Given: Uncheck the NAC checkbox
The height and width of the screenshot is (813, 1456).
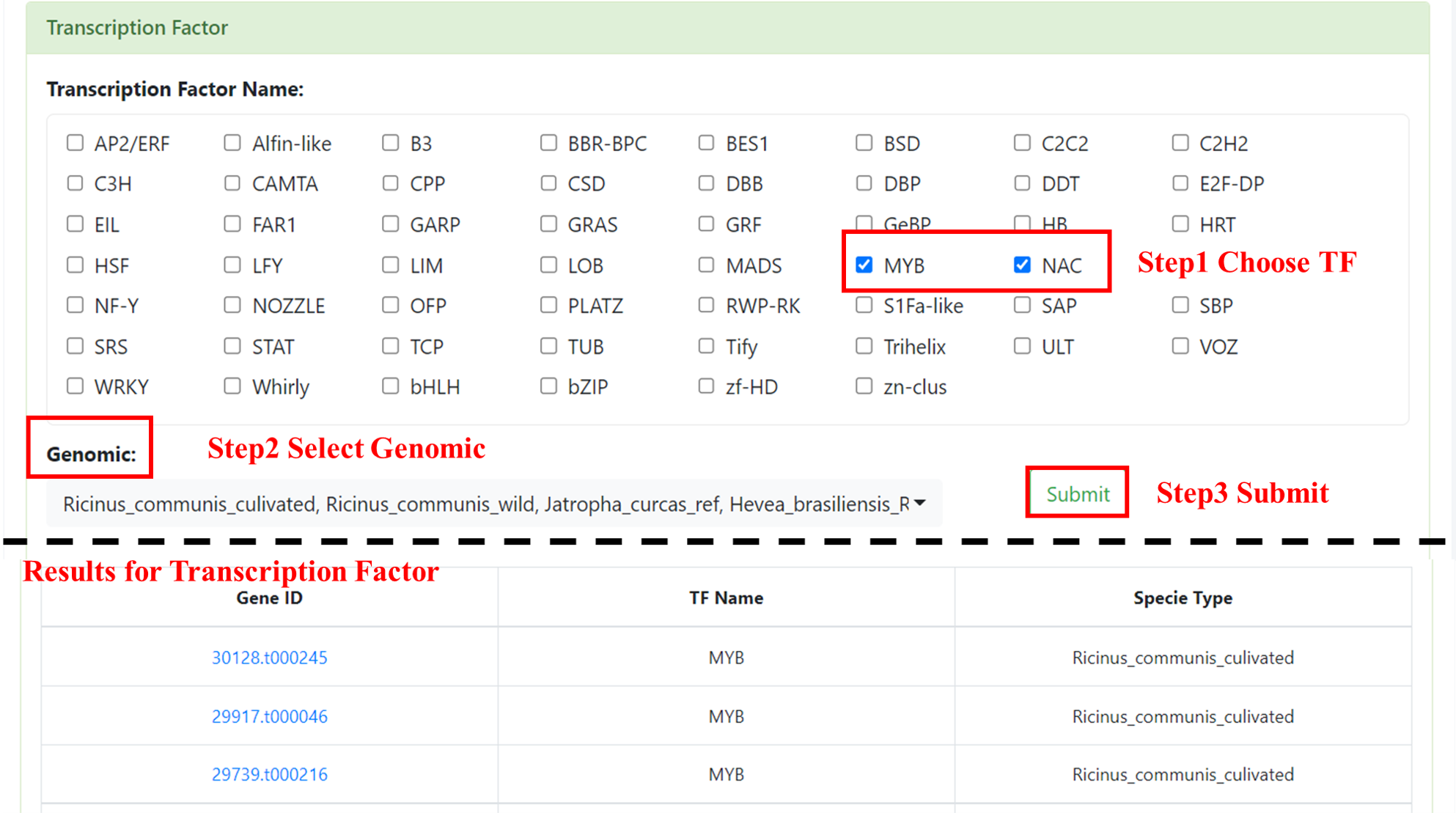Looking at the screenshot, I should click(x=1021, y=265).
